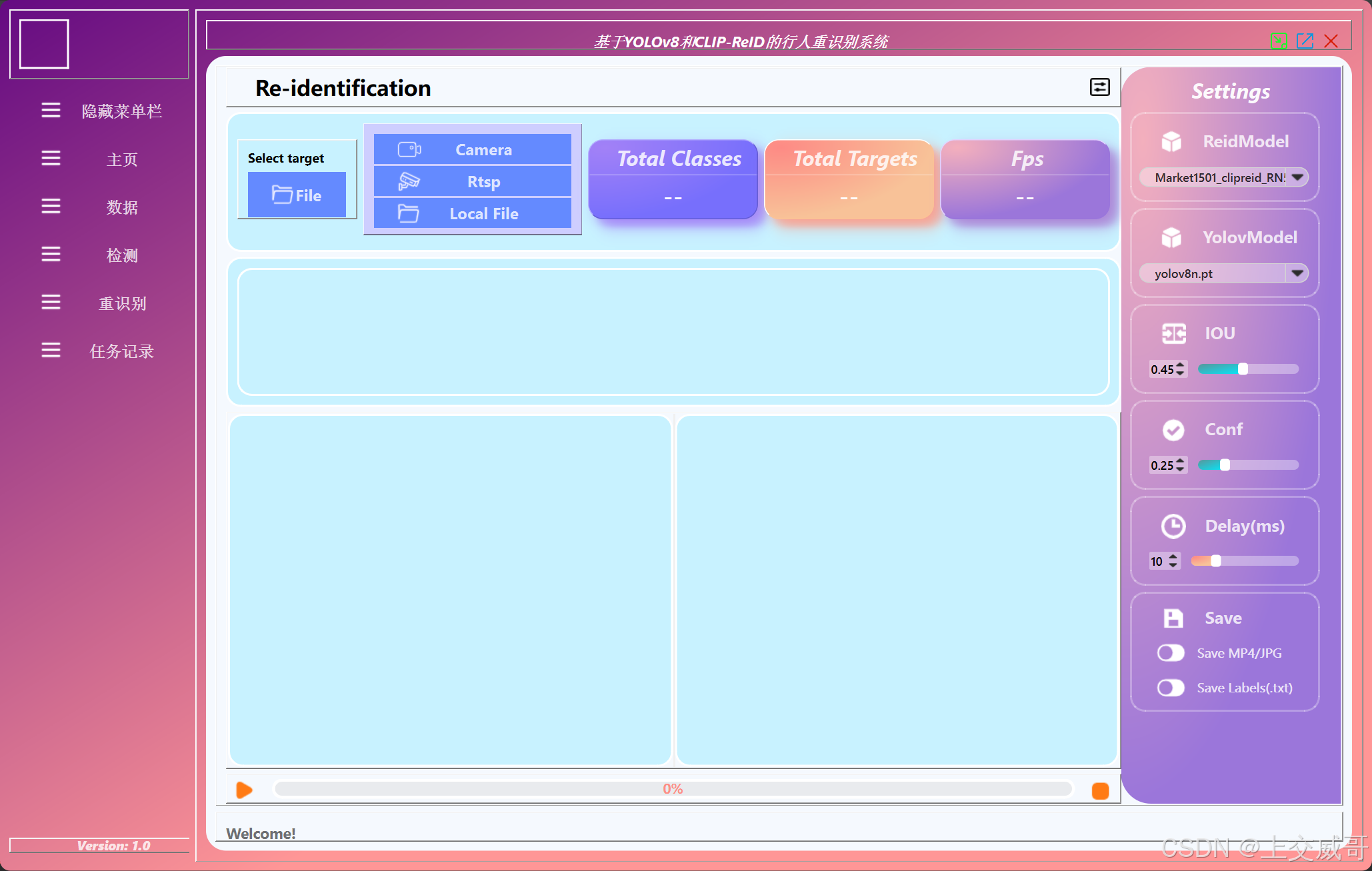Click the Conf slider handle
1372x871 pixels.
tap(1225, 465)
